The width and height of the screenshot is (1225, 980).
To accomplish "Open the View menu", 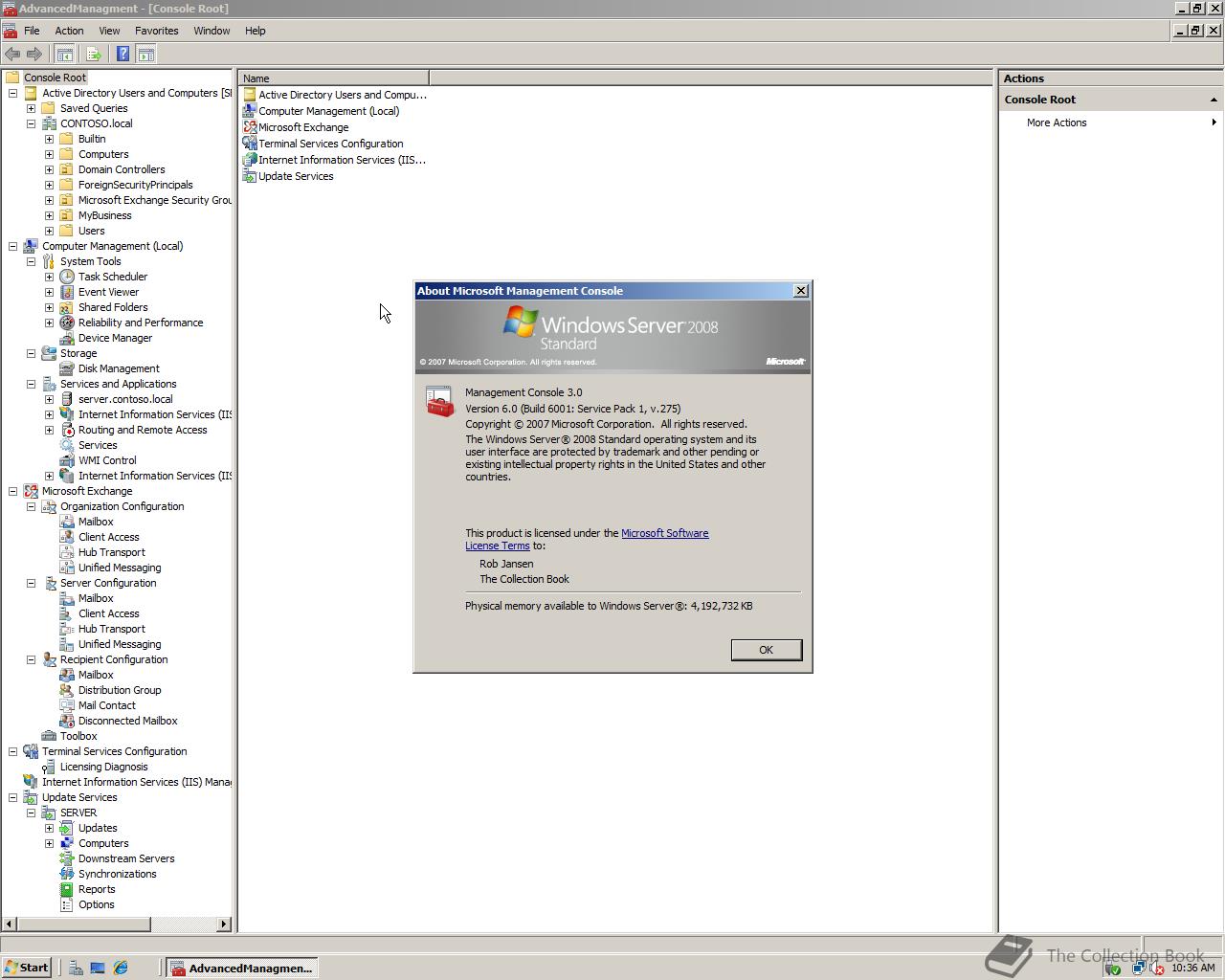I will (x=109, y=31).
